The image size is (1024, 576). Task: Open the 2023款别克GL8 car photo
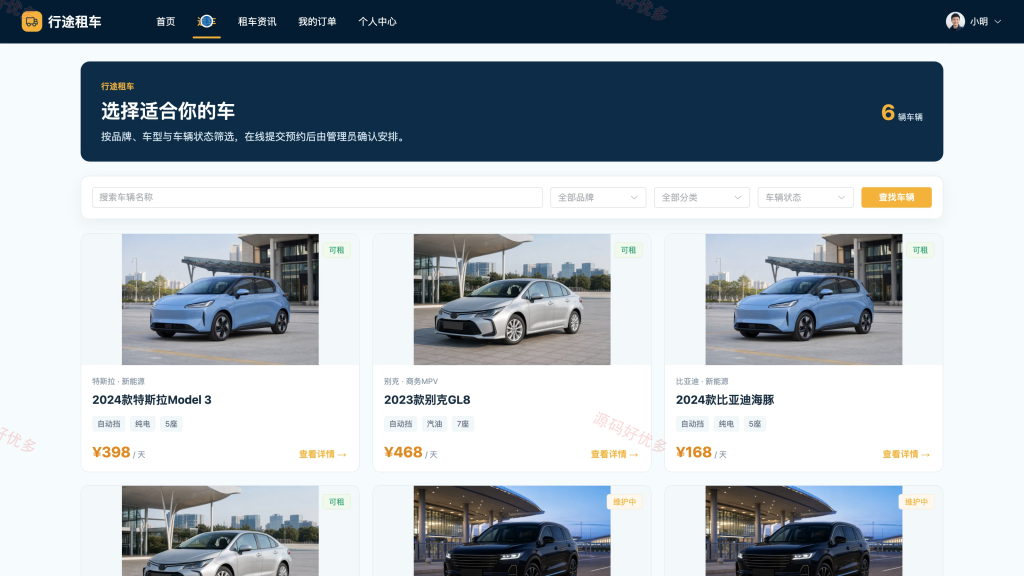(x=512, y=299)
